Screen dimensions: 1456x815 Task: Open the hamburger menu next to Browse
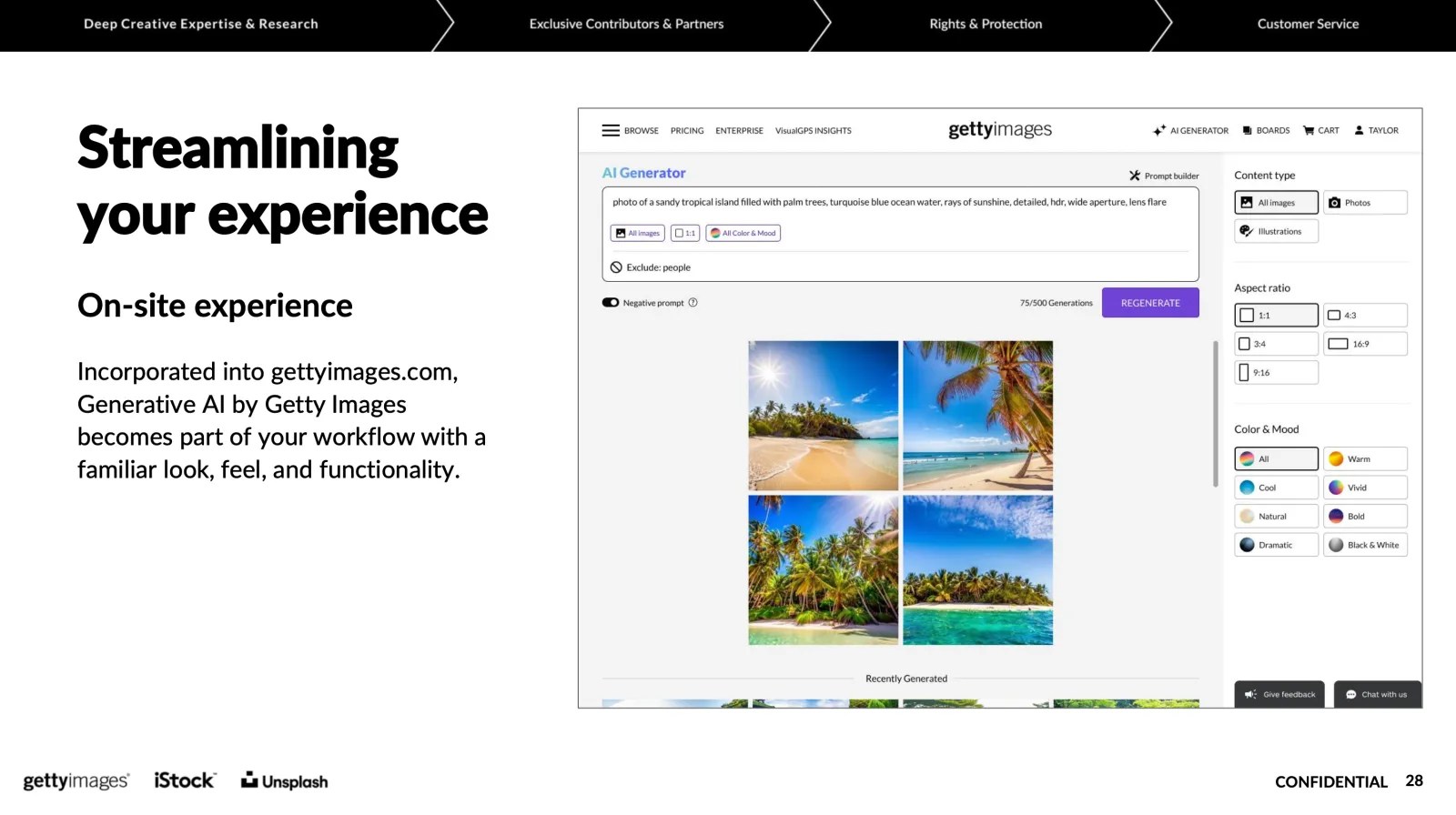click(611, 131)
